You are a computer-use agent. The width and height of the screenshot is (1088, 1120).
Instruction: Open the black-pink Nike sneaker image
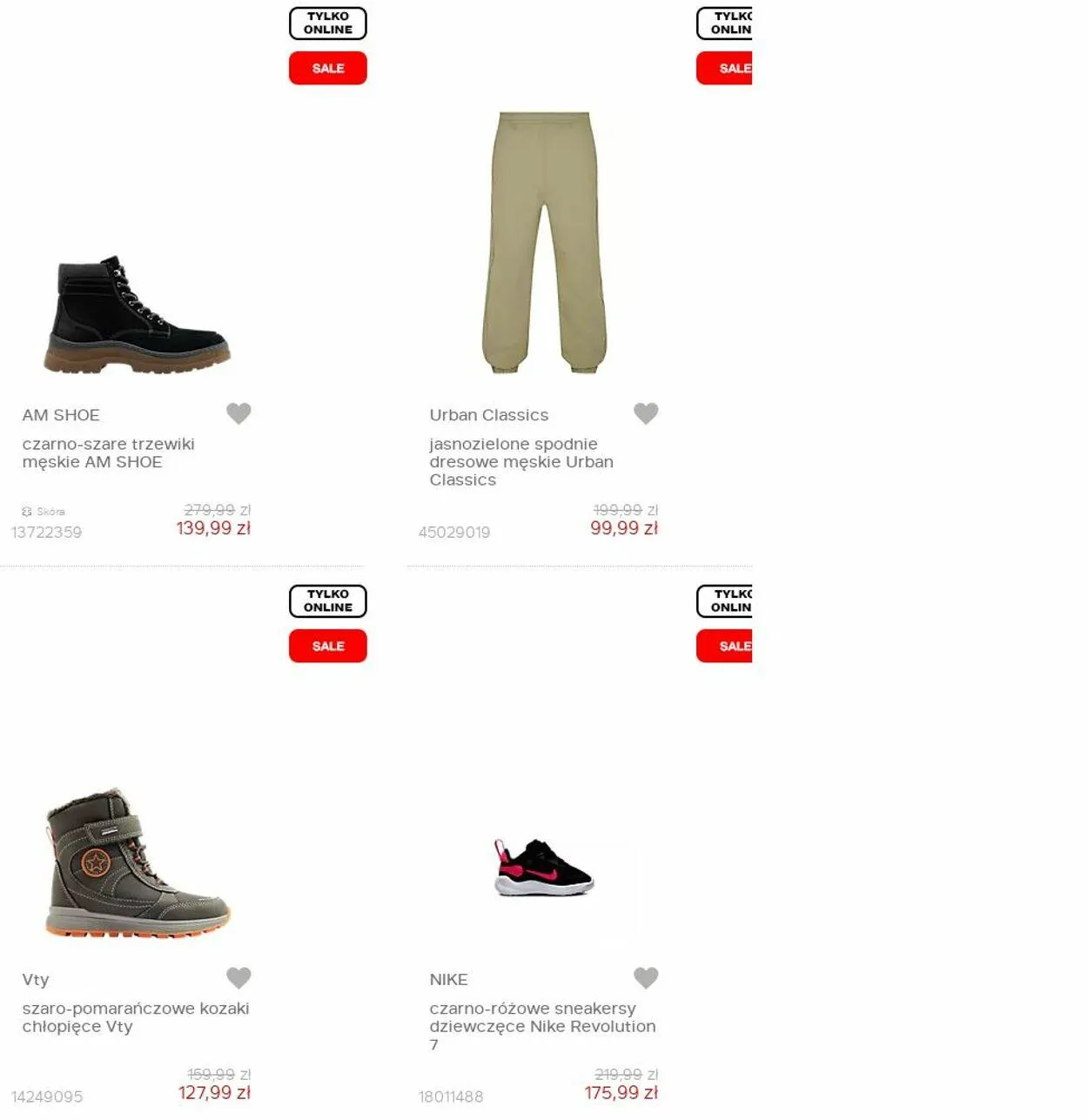click(x=544, y=868)
